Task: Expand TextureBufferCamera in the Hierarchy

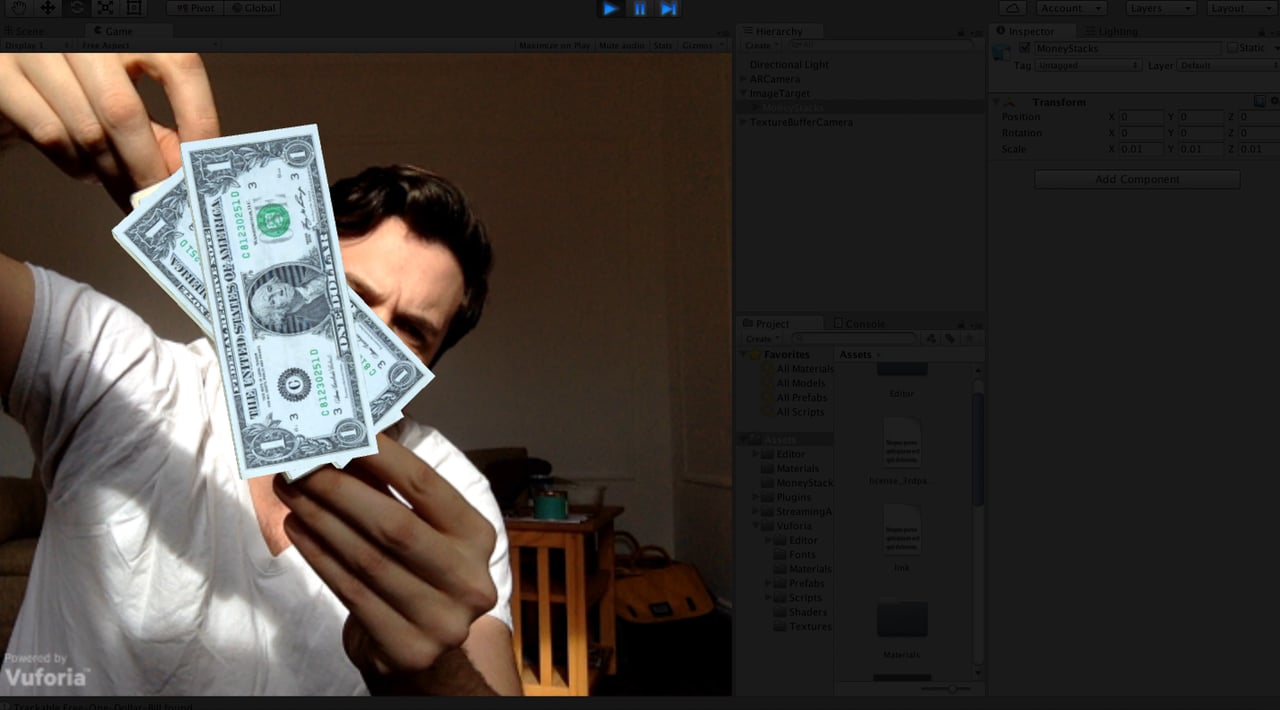Action: (x=743, y=122)
